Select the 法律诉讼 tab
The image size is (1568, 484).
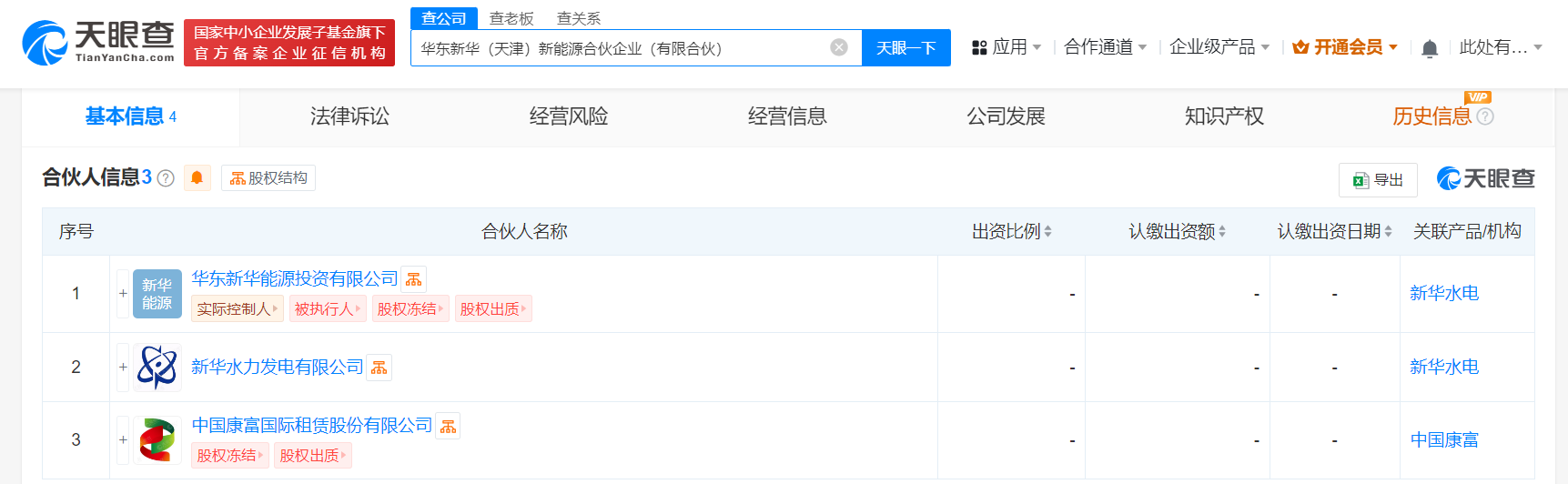coord(349,116)
